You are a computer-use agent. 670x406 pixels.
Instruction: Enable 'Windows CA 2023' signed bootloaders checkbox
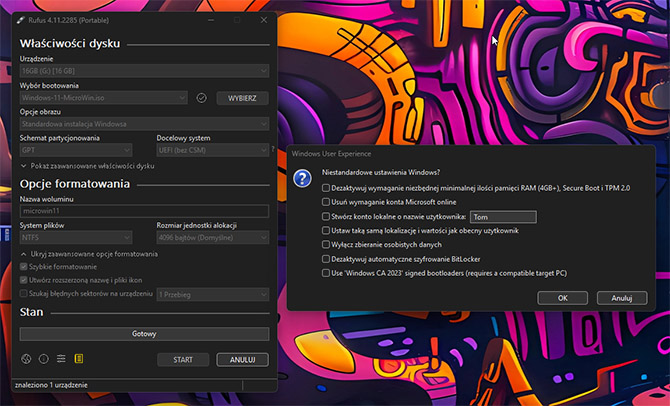[x=325, y=272]
